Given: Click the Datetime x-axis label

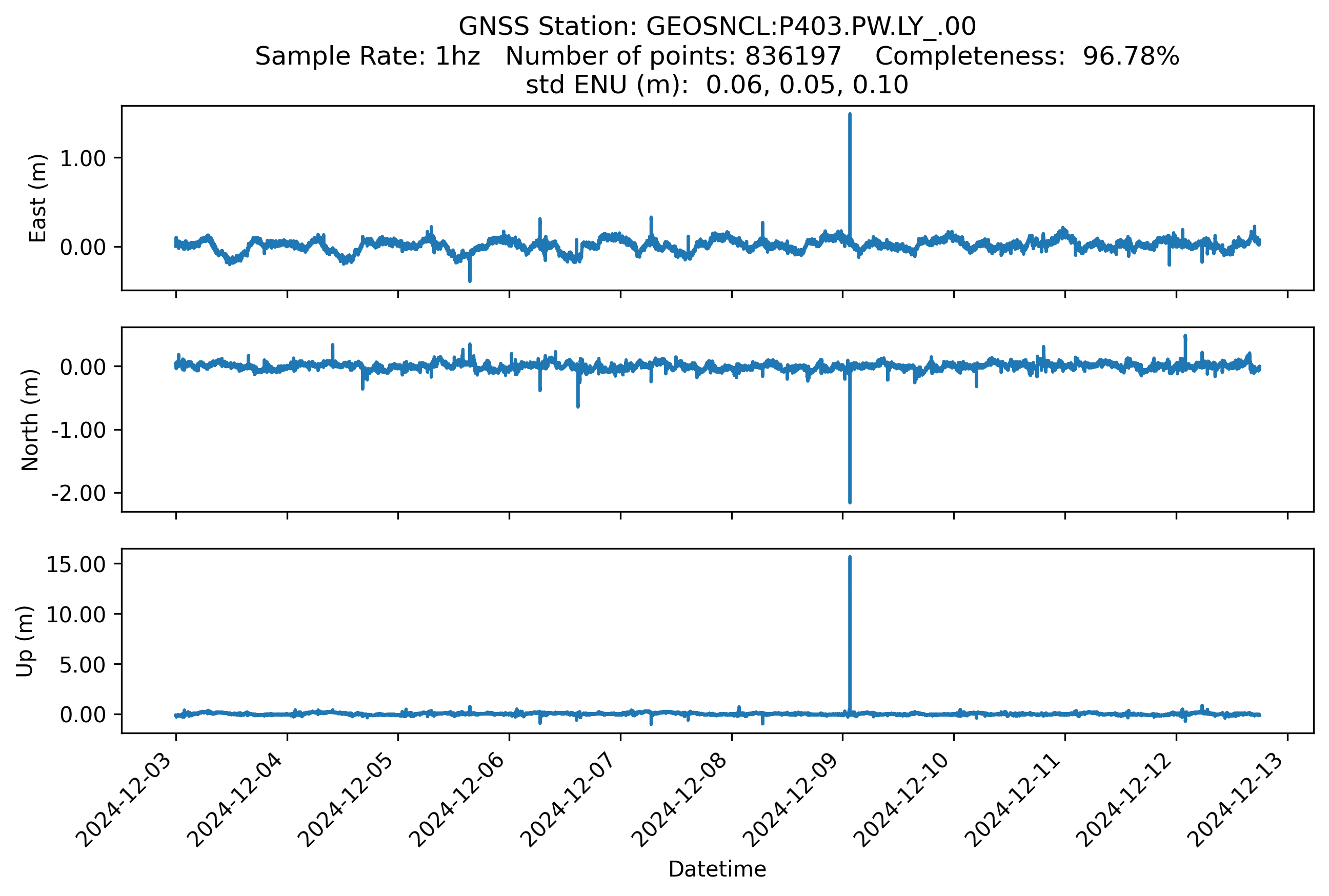Looking at the screenshot, I should [x=717, y=869].
